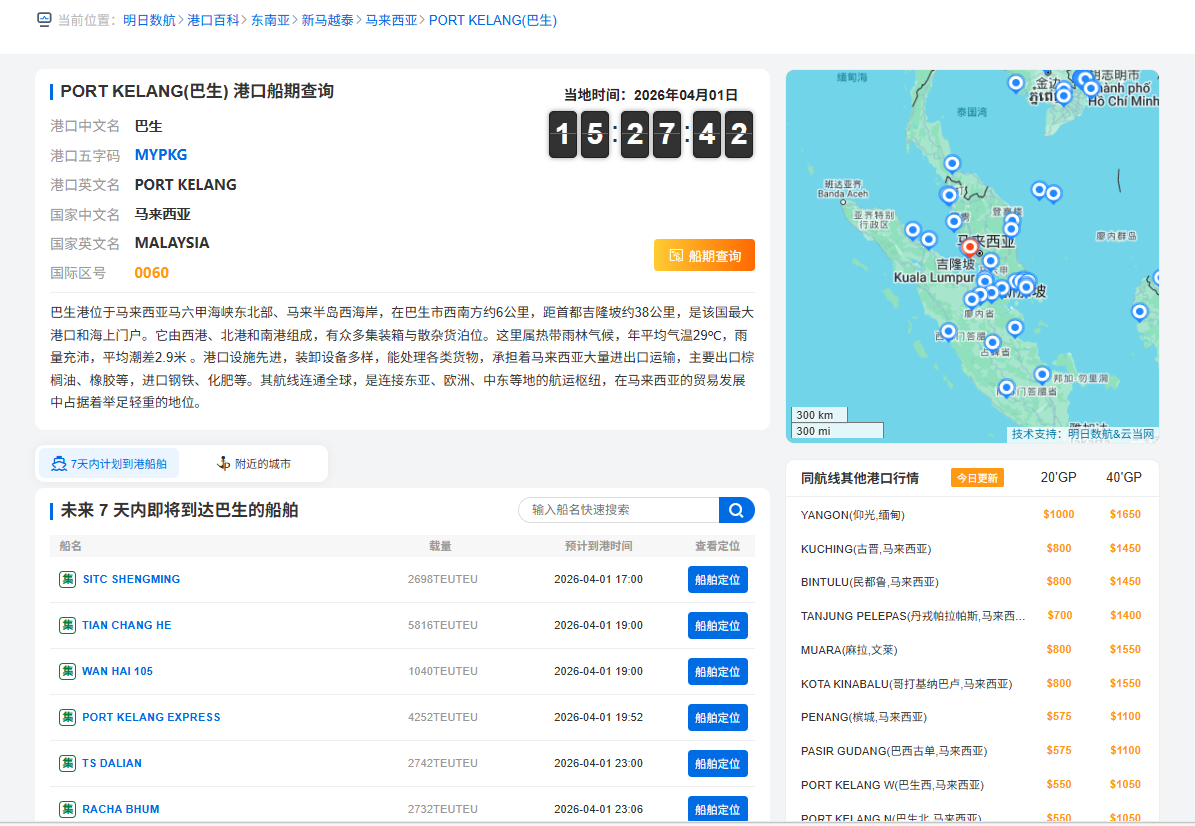
Task: Locate vessel RACHA BHUM with 船舶定位
Action: click(x=717, y=809)
